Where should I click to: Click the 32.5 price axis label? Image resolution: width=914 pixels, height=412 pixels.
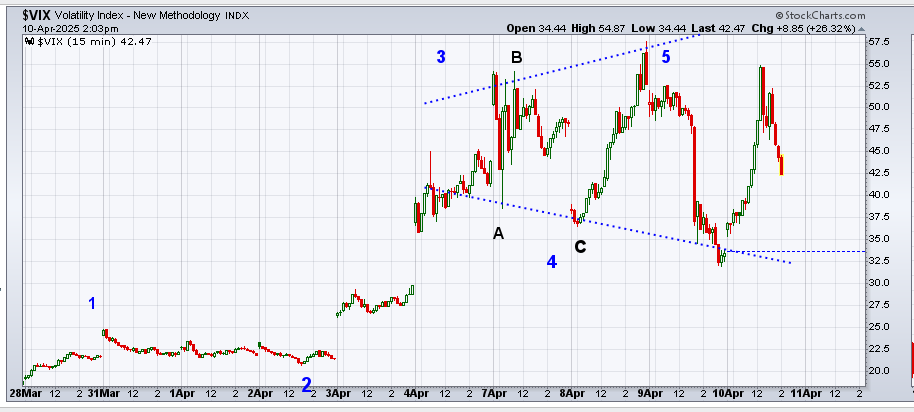(877, 260)
